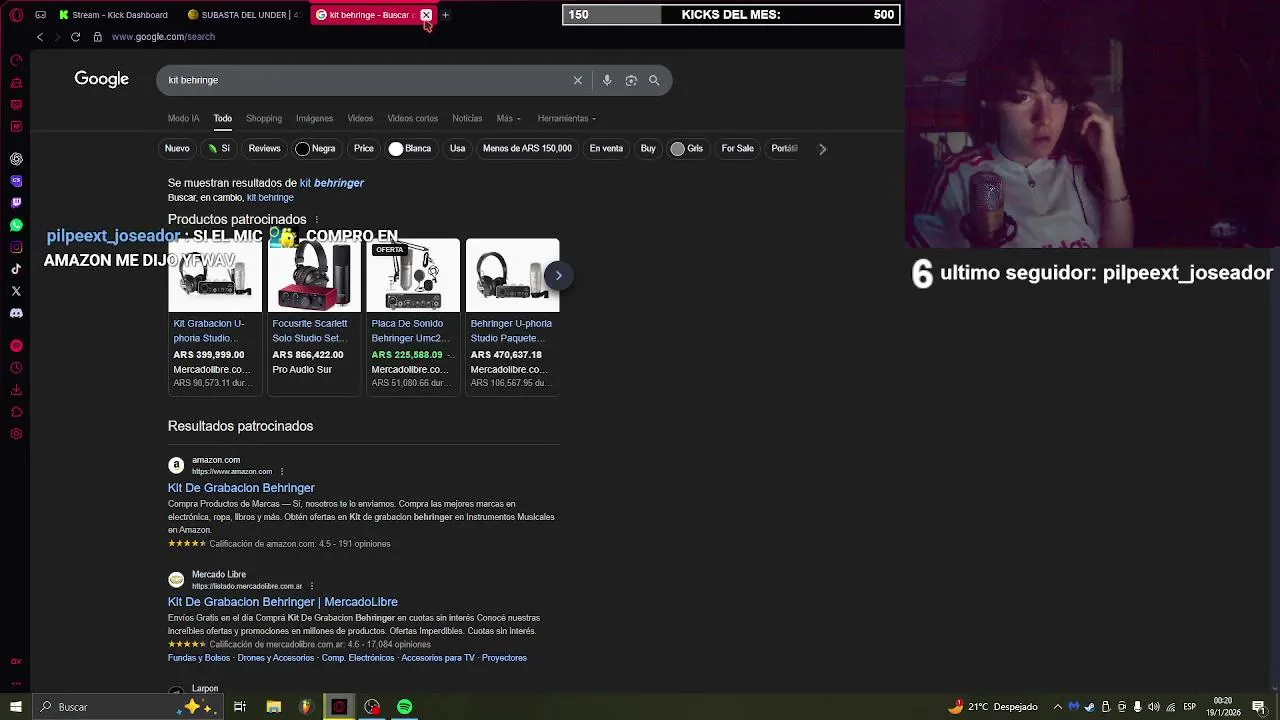This screenshot has height=720, width=1280.
Task: Search instead for kit behringe link
Action: pyautogui.click(x=270, y=198)
